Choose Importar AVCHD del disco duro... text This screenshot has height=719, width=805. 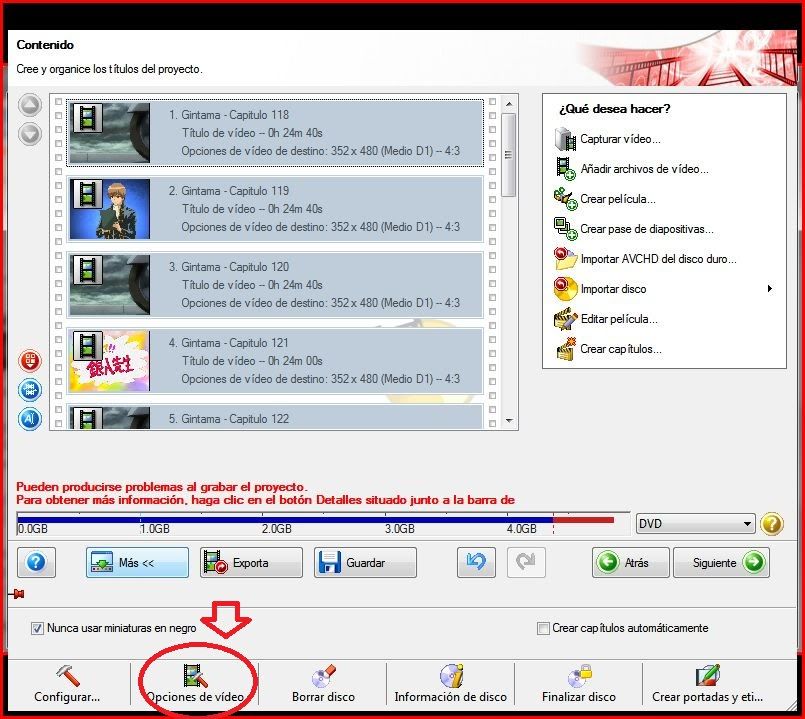click(659, 259)
